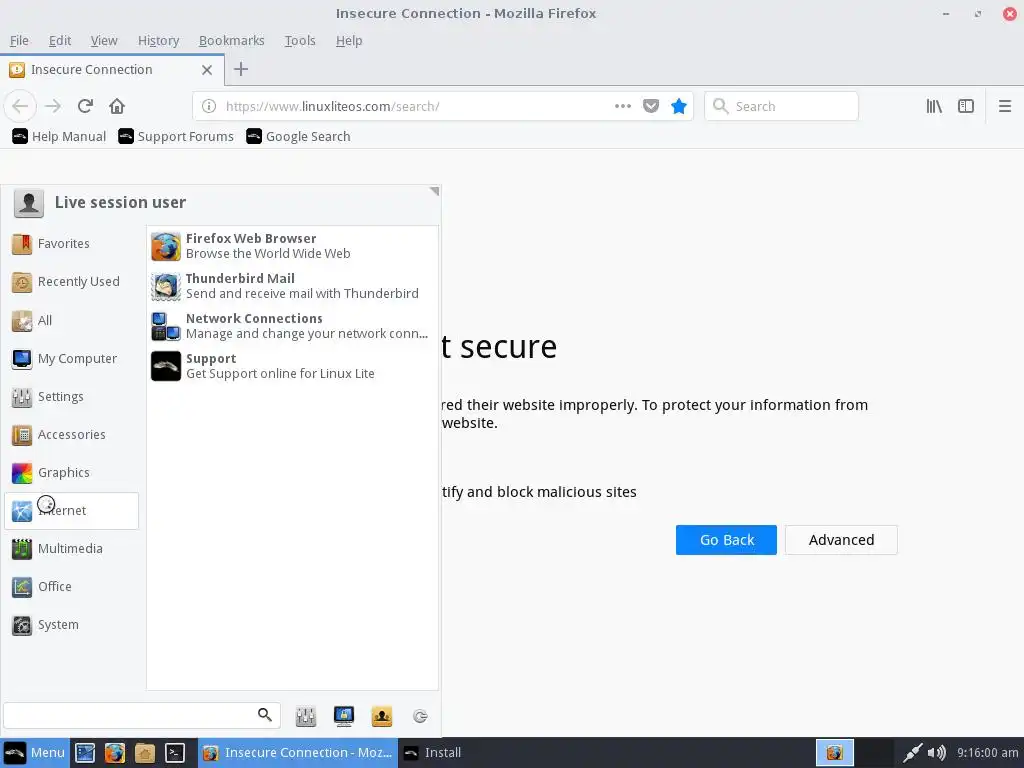This screenshot has height=768, width=1024.
Task: Click the Firefox Search box
Action: [x=781, y=106]
